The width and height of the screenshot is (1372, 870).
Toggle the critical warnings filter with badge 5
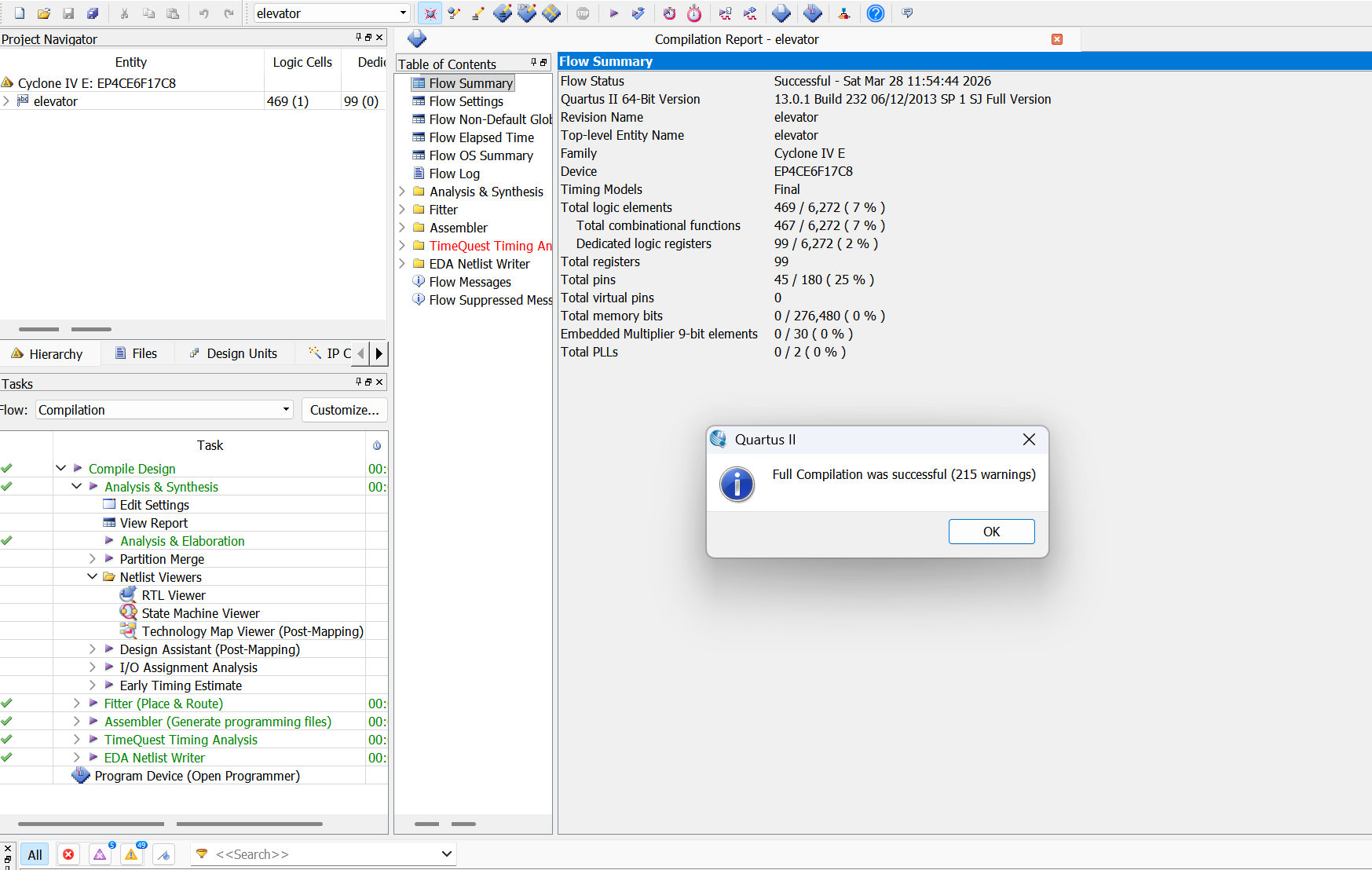click(101, 854)
